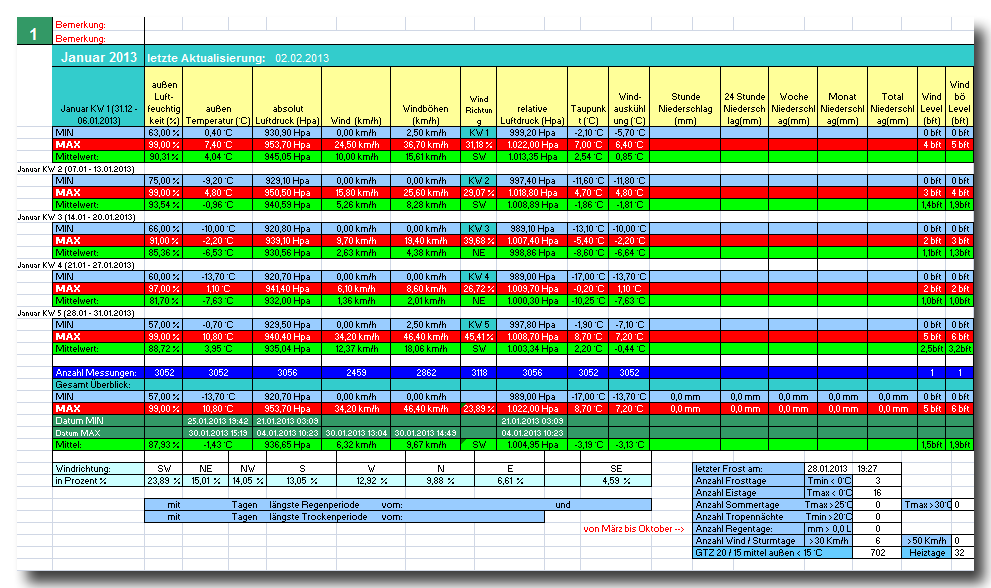Click the 'Datum MAX' row label

(x=99, y=433)
